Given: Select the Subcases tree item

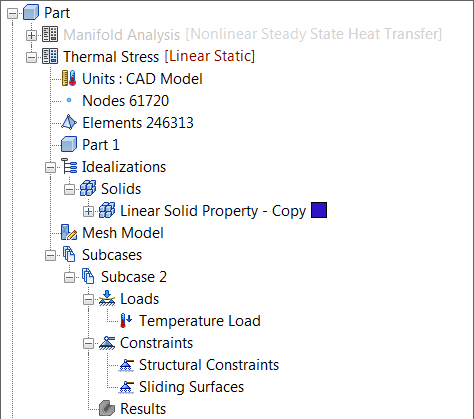Looking at the screenshot, I should (112, 255).
